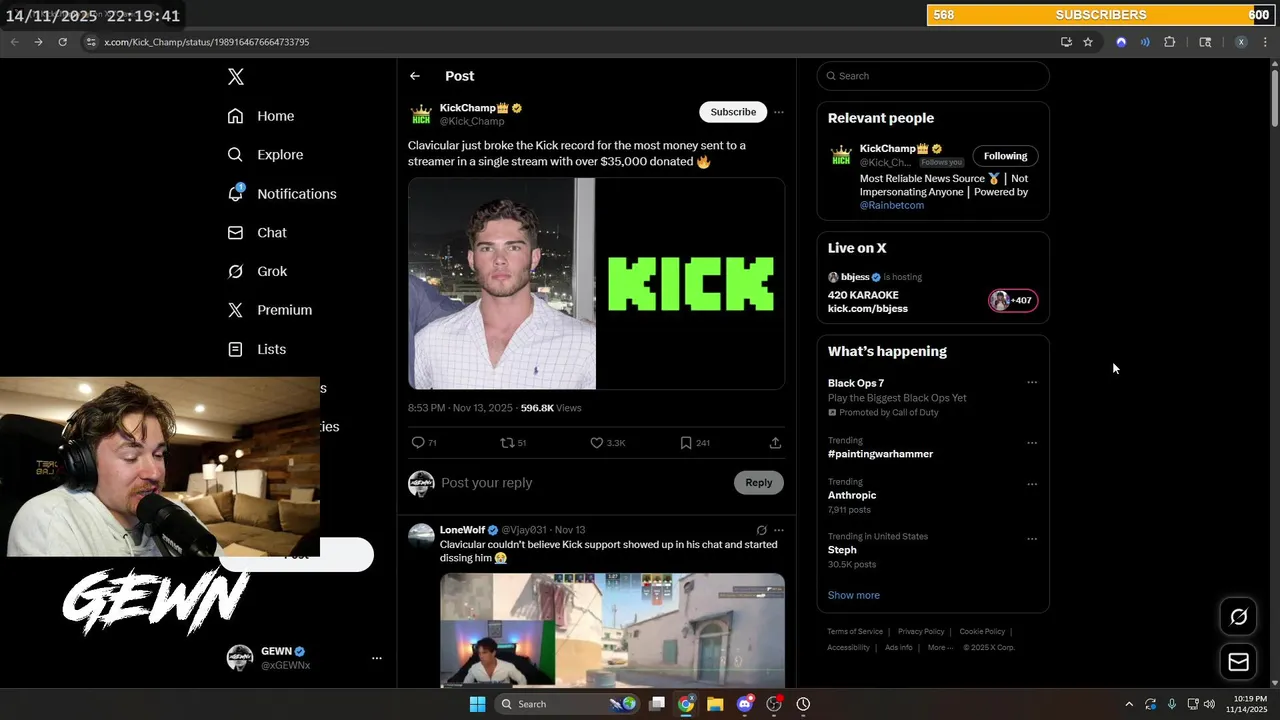Open the video thumbnail in LoneWolf's reply

(x=612, y=630)
